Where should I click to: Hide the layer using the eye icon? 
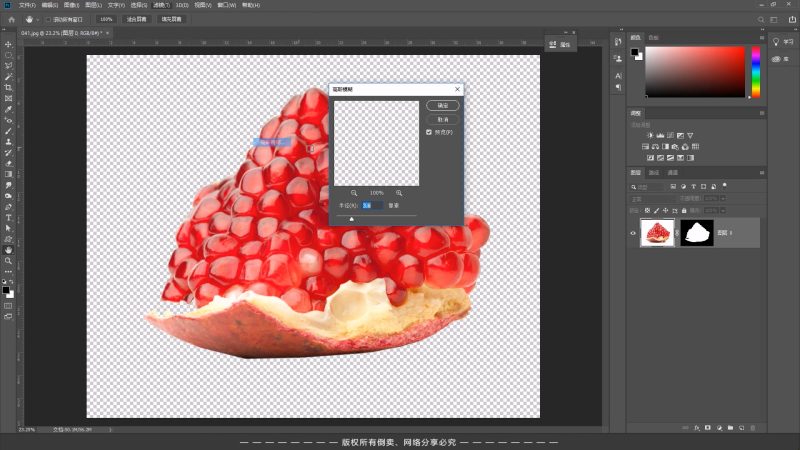(x=633, y=233)
